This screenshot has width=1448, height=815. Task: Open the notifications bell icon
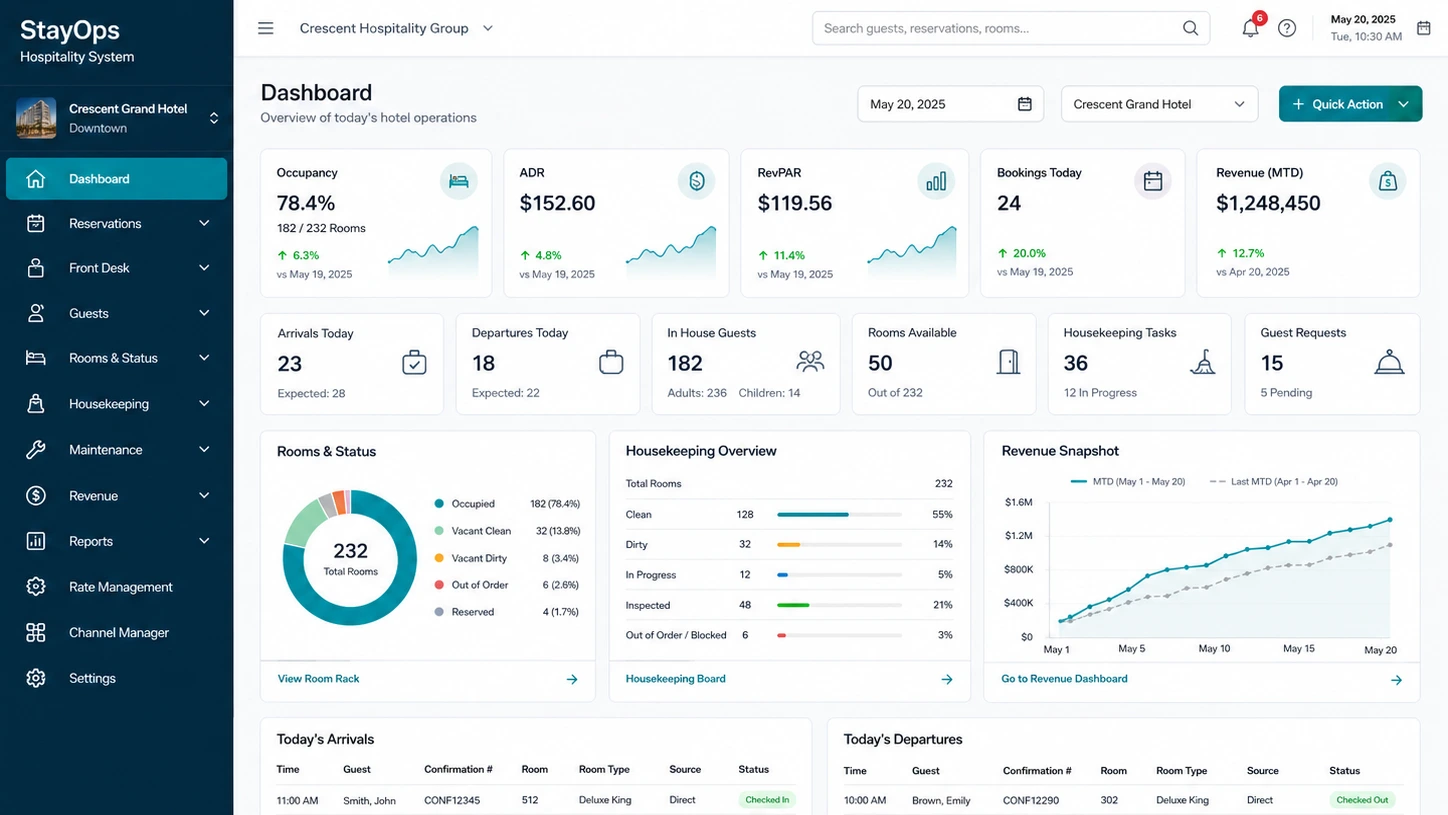1250,28
